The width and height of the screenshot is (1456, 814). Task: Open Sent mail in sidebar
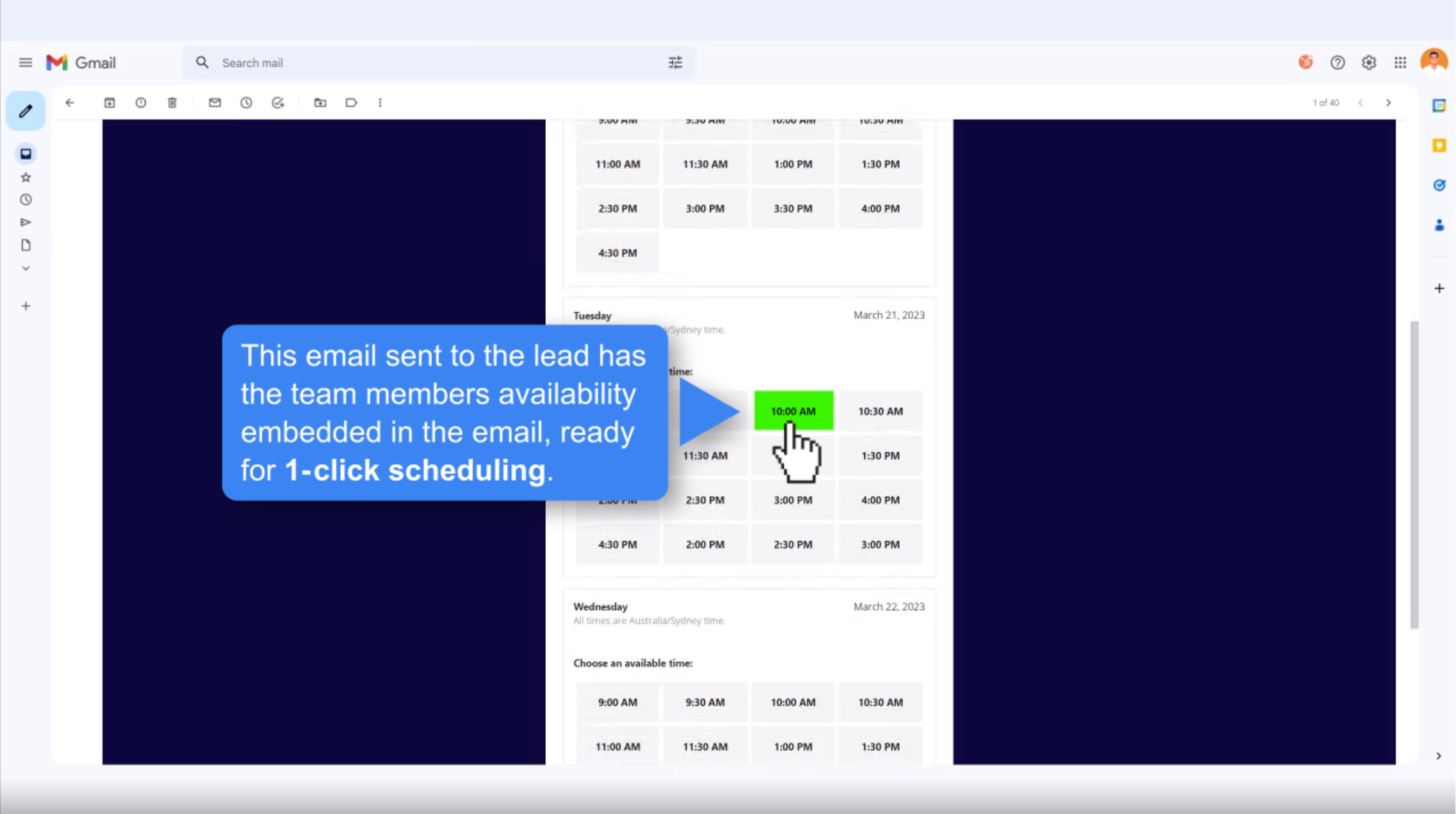[26, 223]
